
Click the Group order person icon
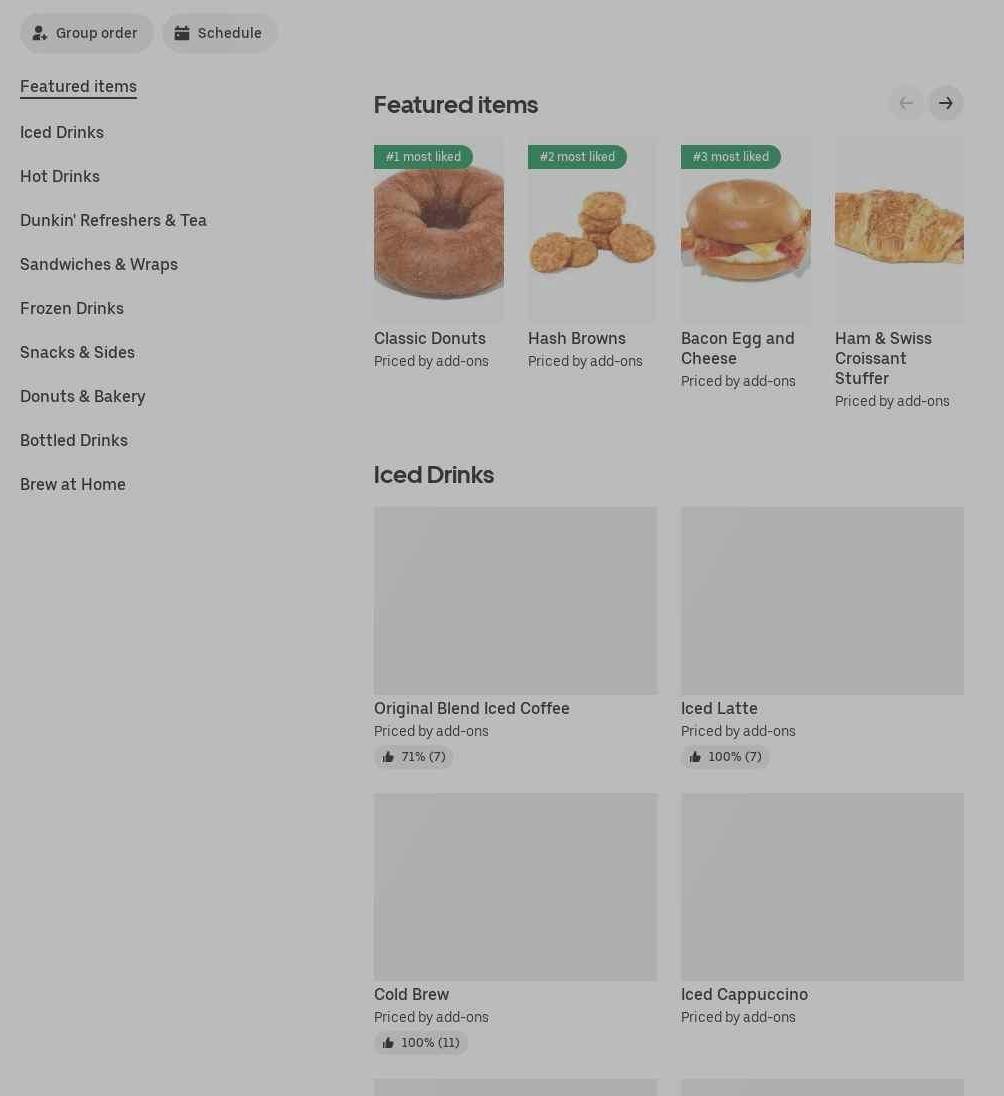click(x=40, y=33)
